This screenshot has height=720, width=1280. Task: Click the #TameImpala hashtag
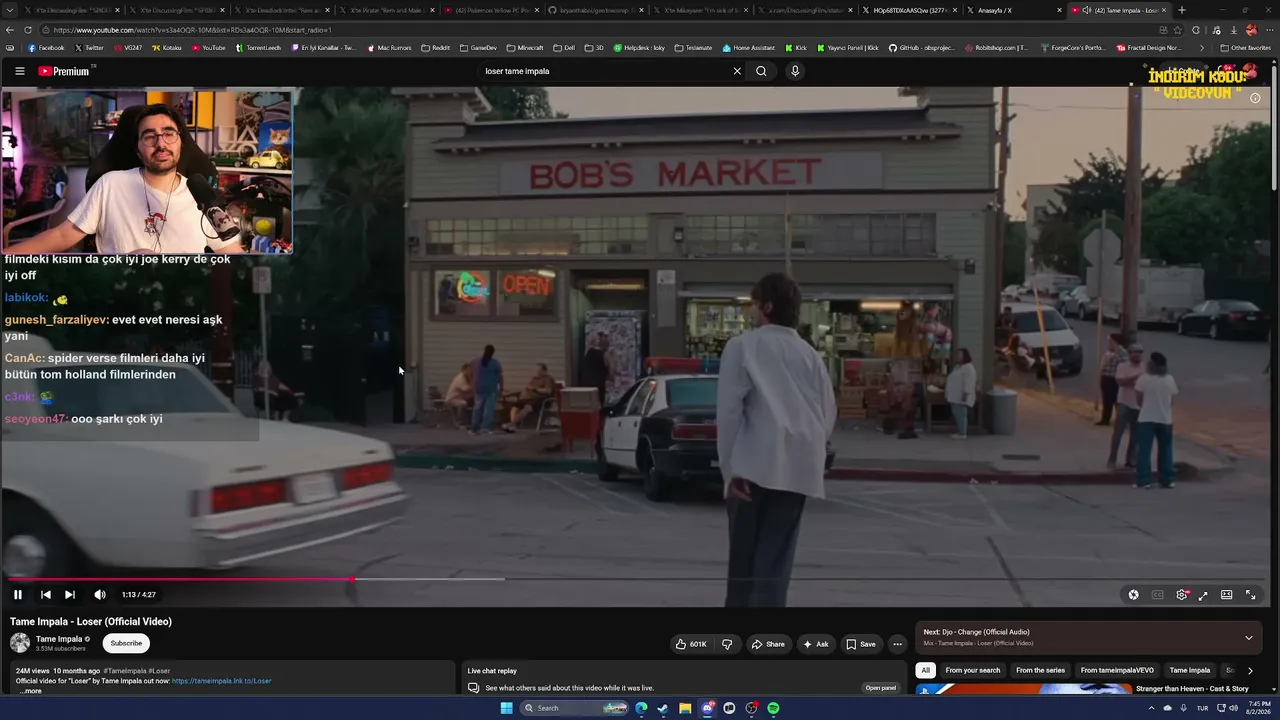[125, 671]
